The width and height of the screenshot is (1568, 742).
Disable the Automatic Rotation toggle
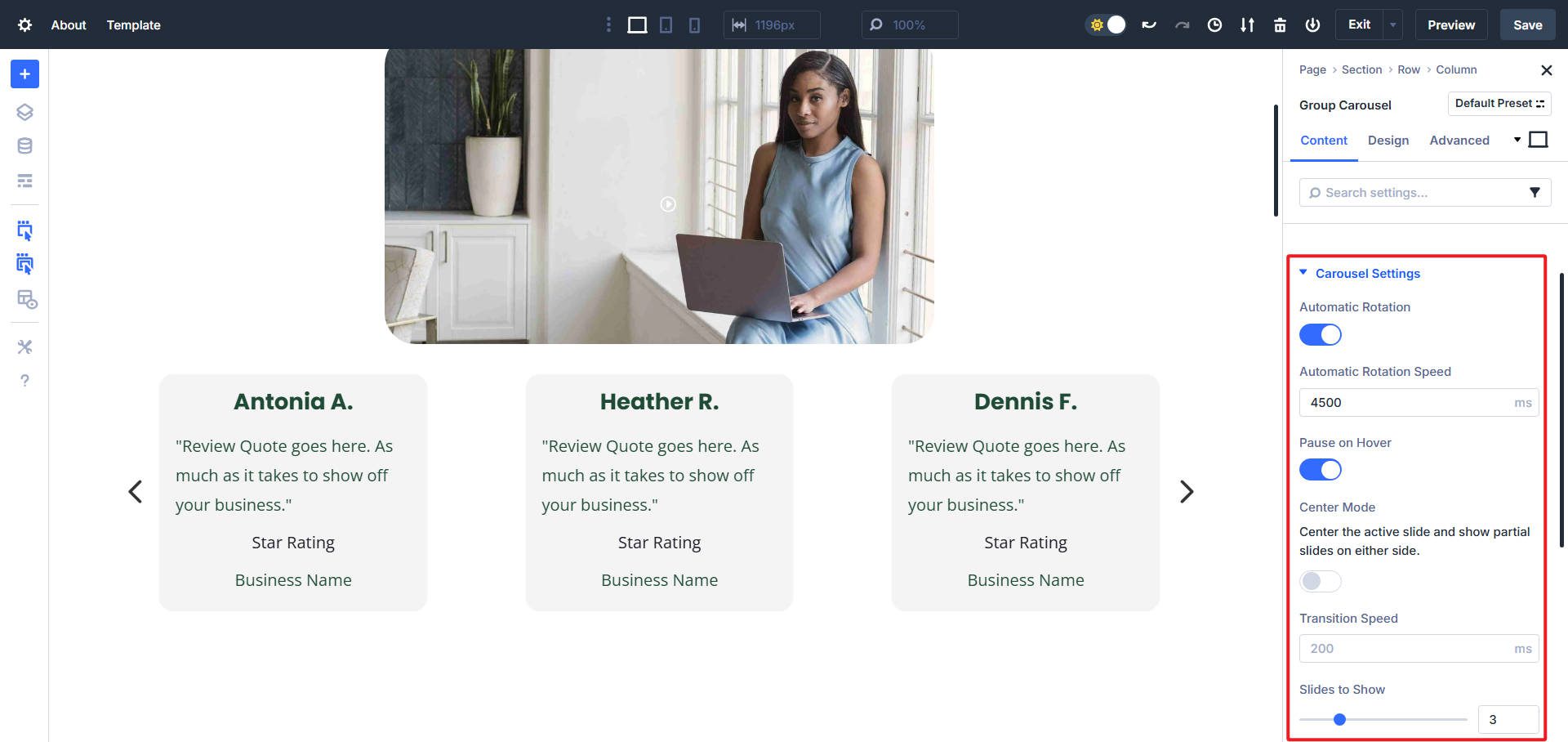pos(1320,335)
